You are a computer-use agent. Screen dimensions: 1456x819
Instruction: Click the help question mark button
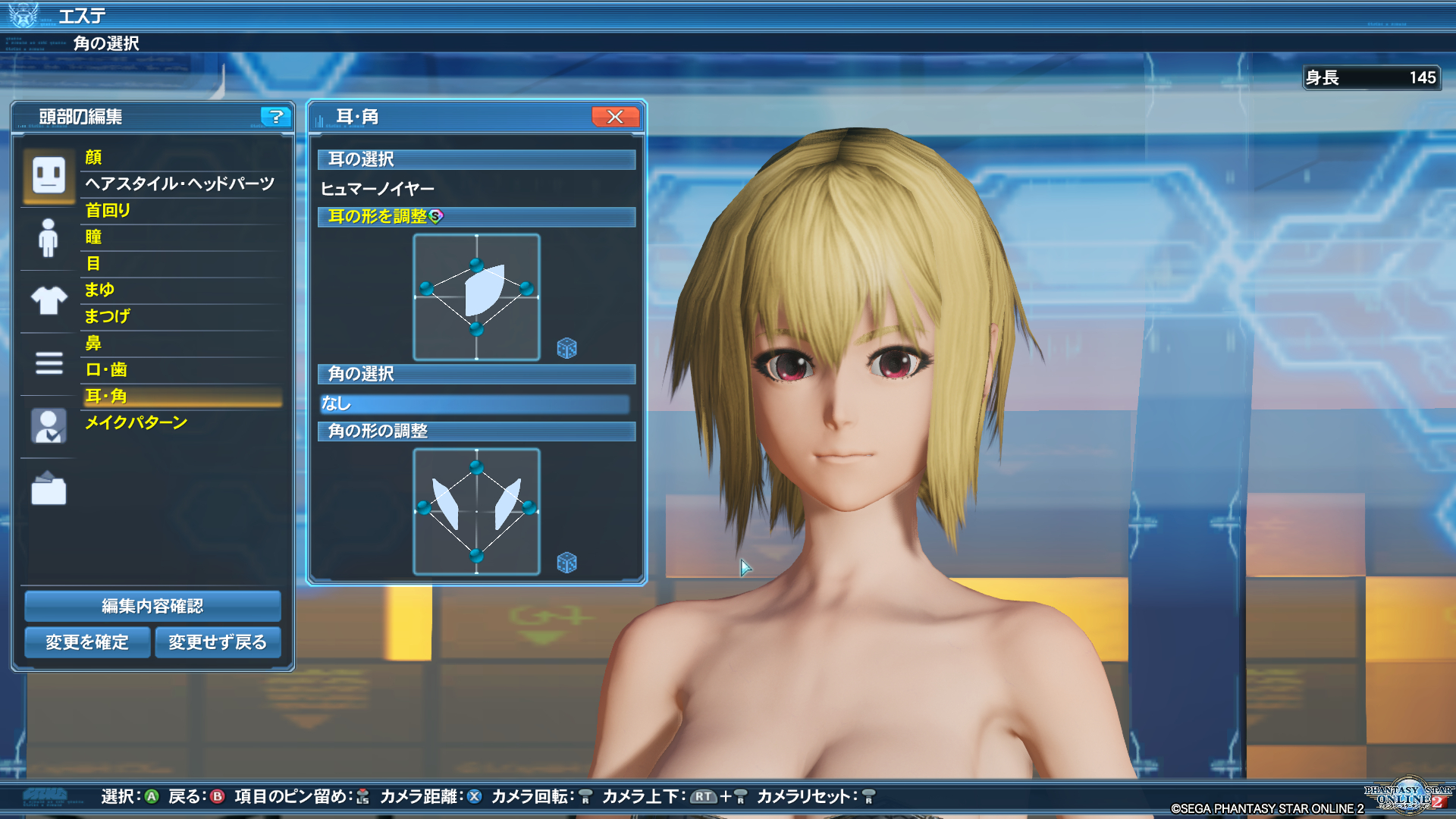276,116
